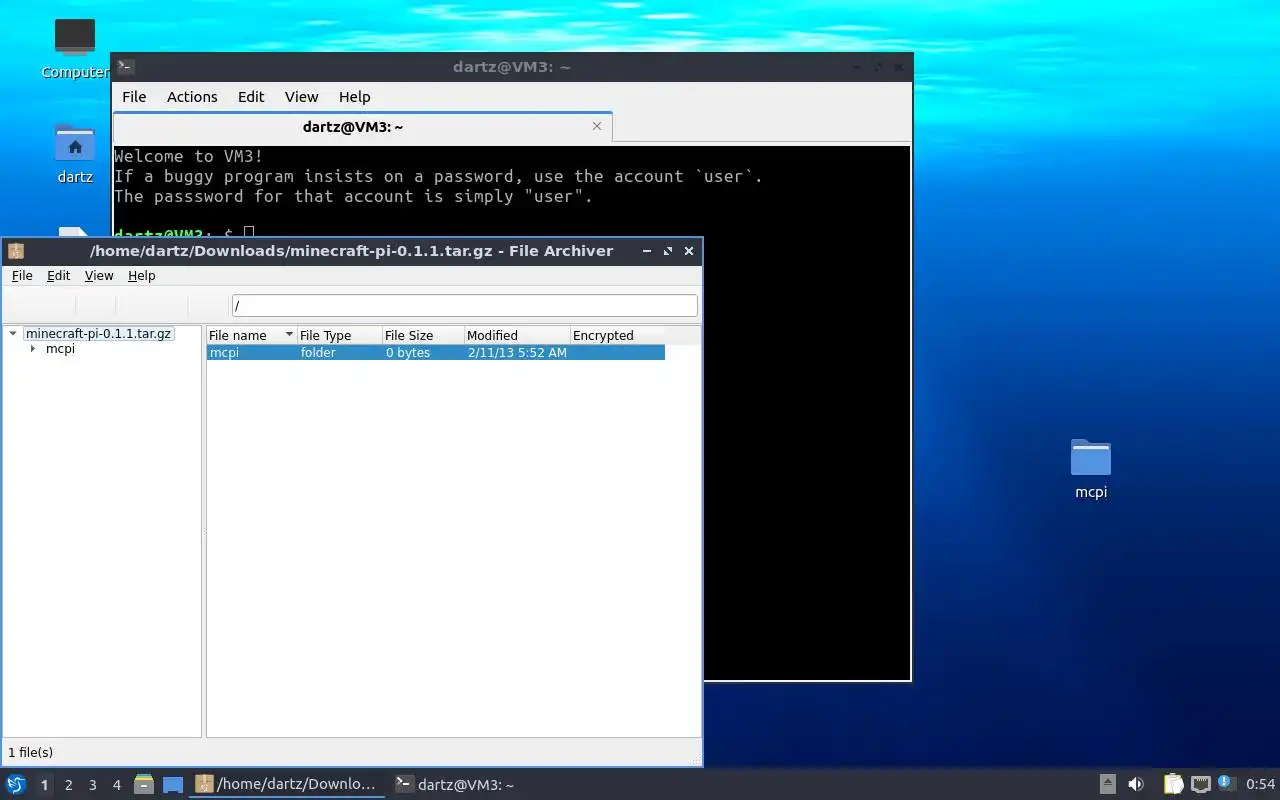The image size is (1280, 800).
Task: Switch to virtual desktop 3
Action: [x=92, y=785]
